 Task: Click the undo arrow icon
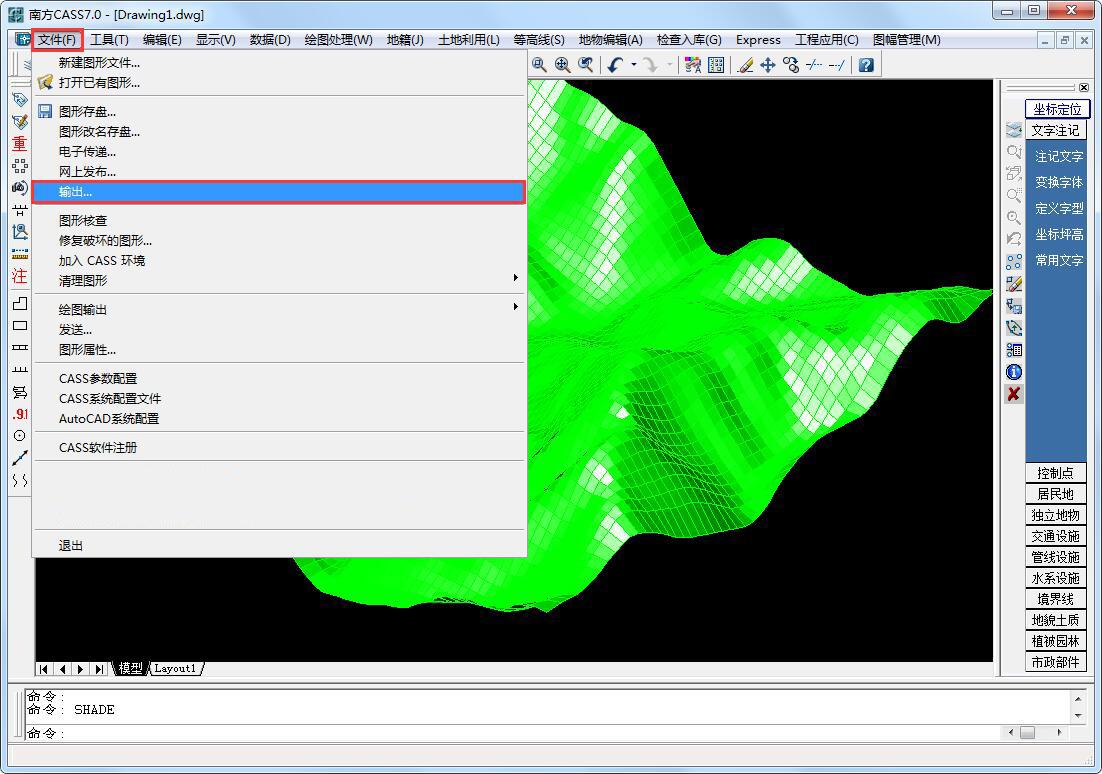click(x=615, y=65)
